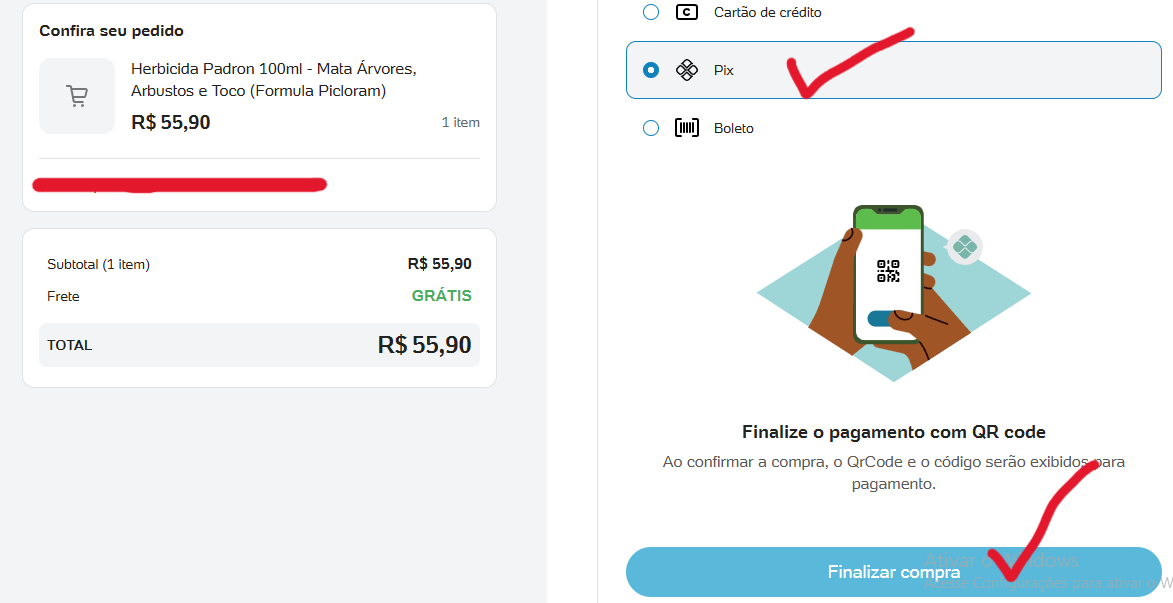Click the TOTAL amount row
Image resolution: width=1173 pixels, height=603 pixels.
tap(260, 345)
